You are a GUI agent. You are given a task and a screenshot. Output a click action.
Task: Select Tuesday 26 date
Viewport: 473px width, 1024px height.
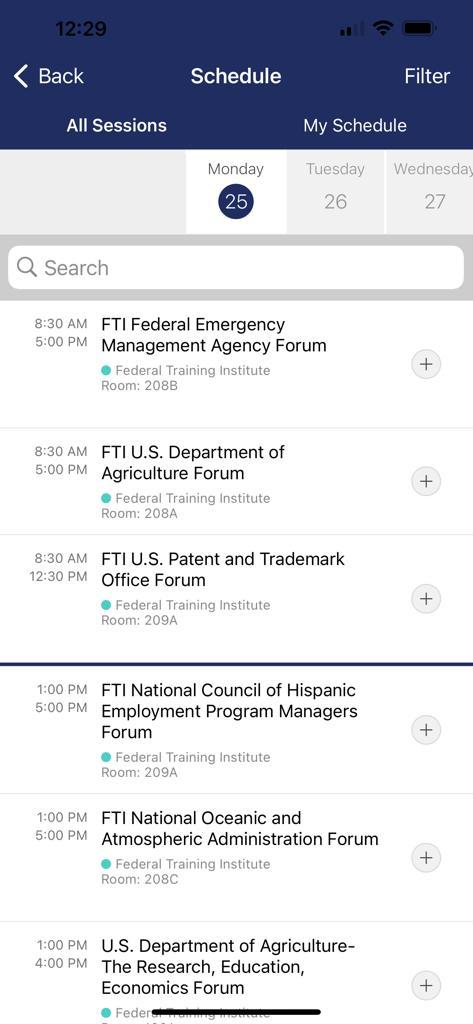(335, 192)
